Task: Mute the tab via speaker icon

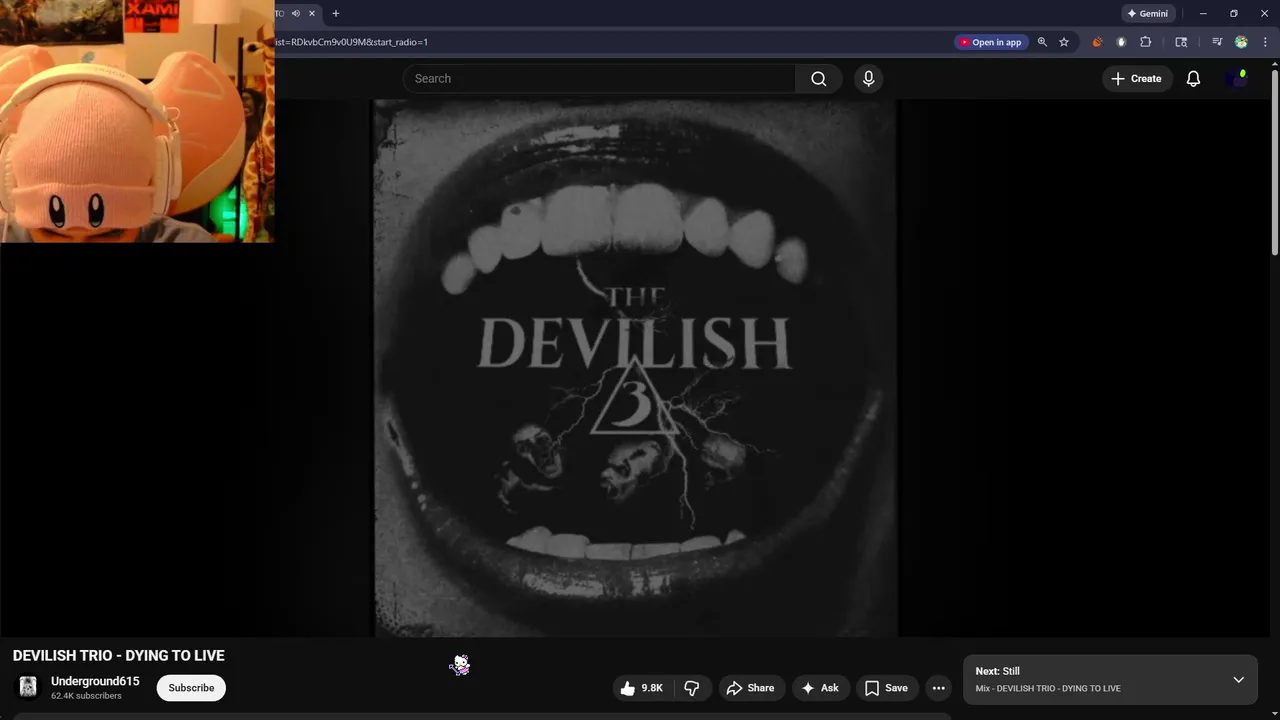Action: pos(295,13)
